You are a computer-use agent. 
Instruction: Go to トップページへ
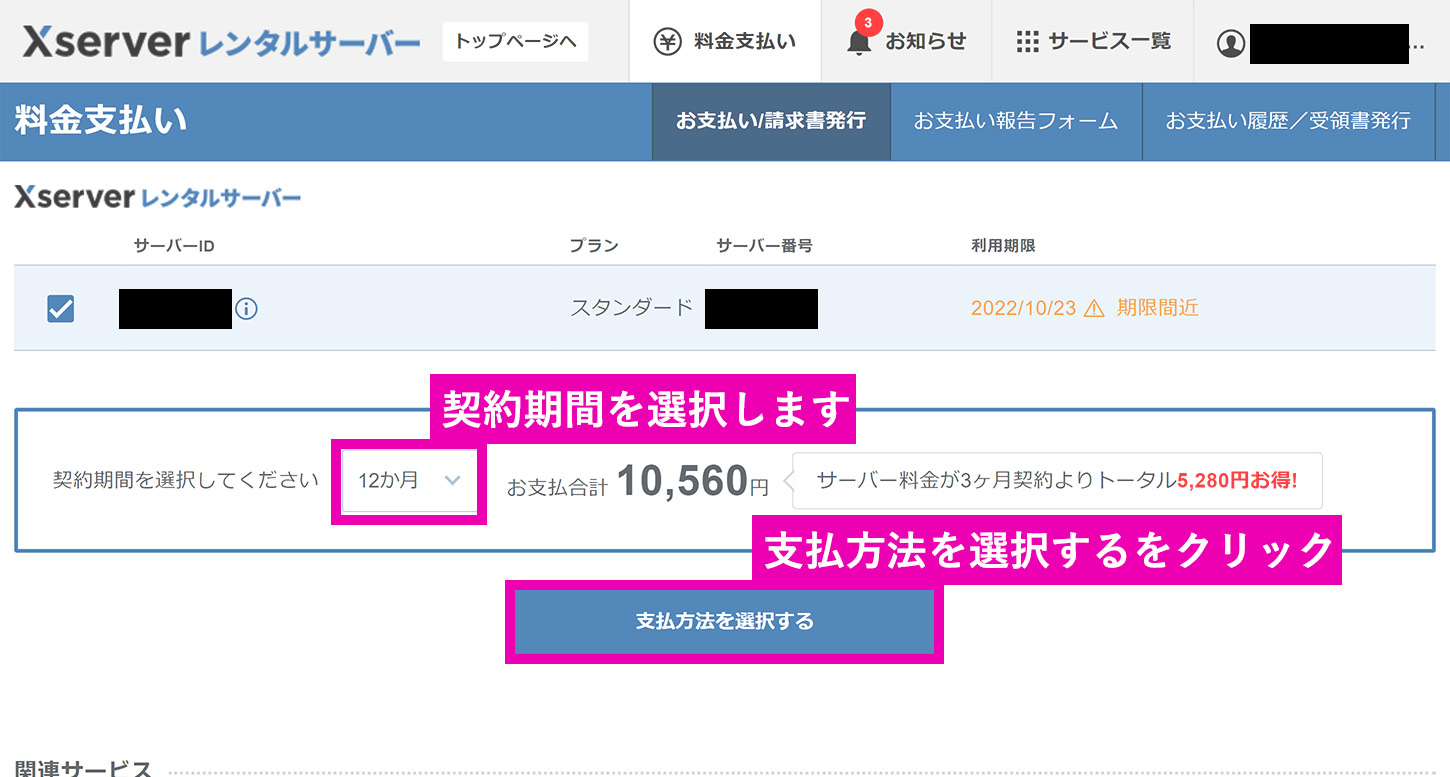pos(514,42)
